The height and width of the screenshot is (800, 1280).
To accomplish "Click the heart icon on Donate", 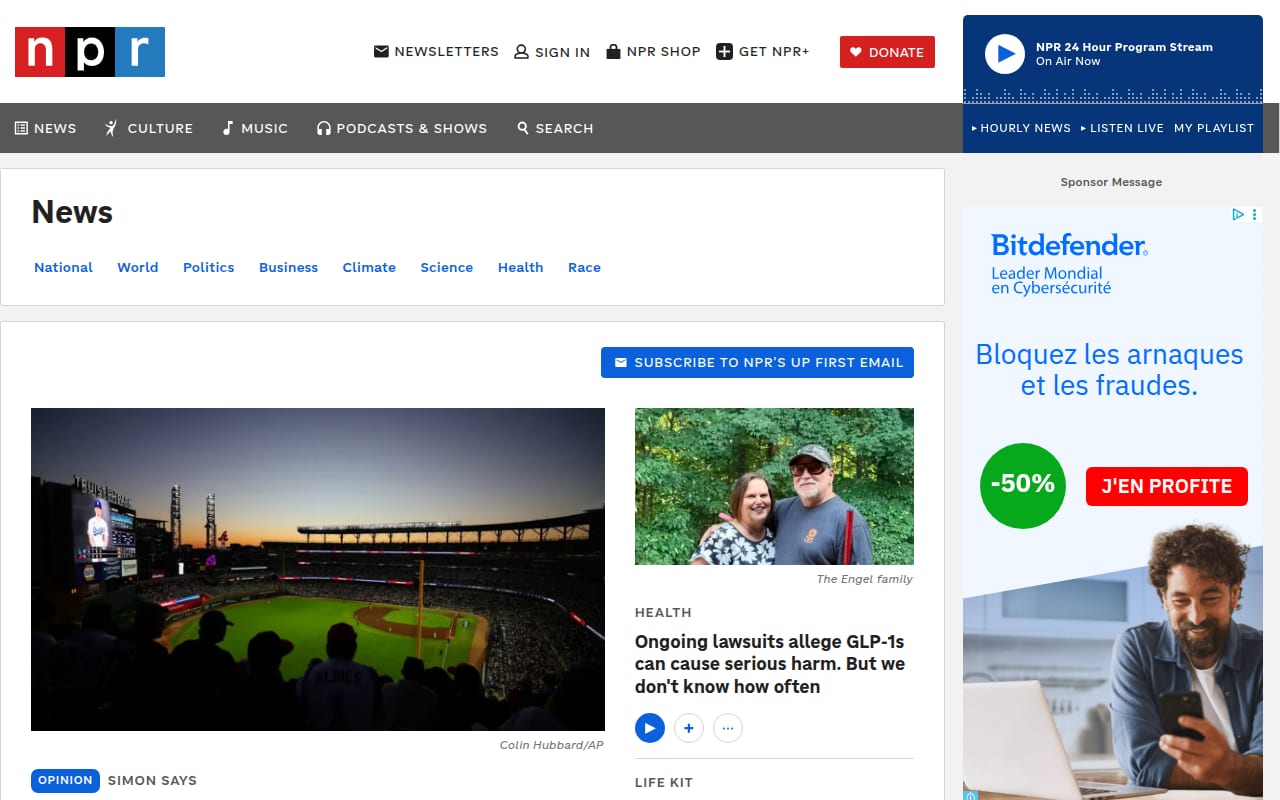I will [856, 52].
